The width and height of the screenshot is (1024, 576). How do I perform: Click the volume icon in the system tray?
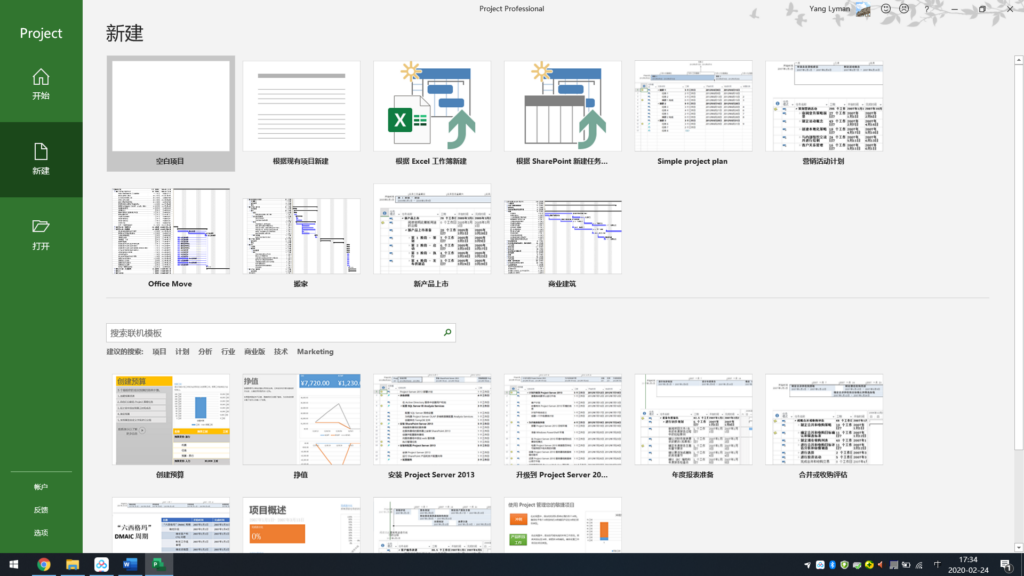881,565
